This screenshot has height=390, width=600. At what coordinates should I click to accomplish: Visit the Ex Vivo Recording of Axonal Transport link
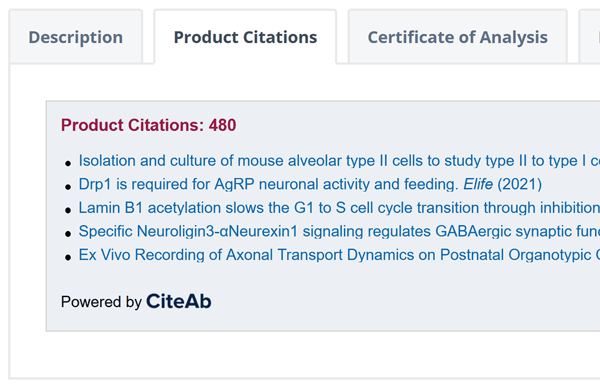click(x=339, y=255)
